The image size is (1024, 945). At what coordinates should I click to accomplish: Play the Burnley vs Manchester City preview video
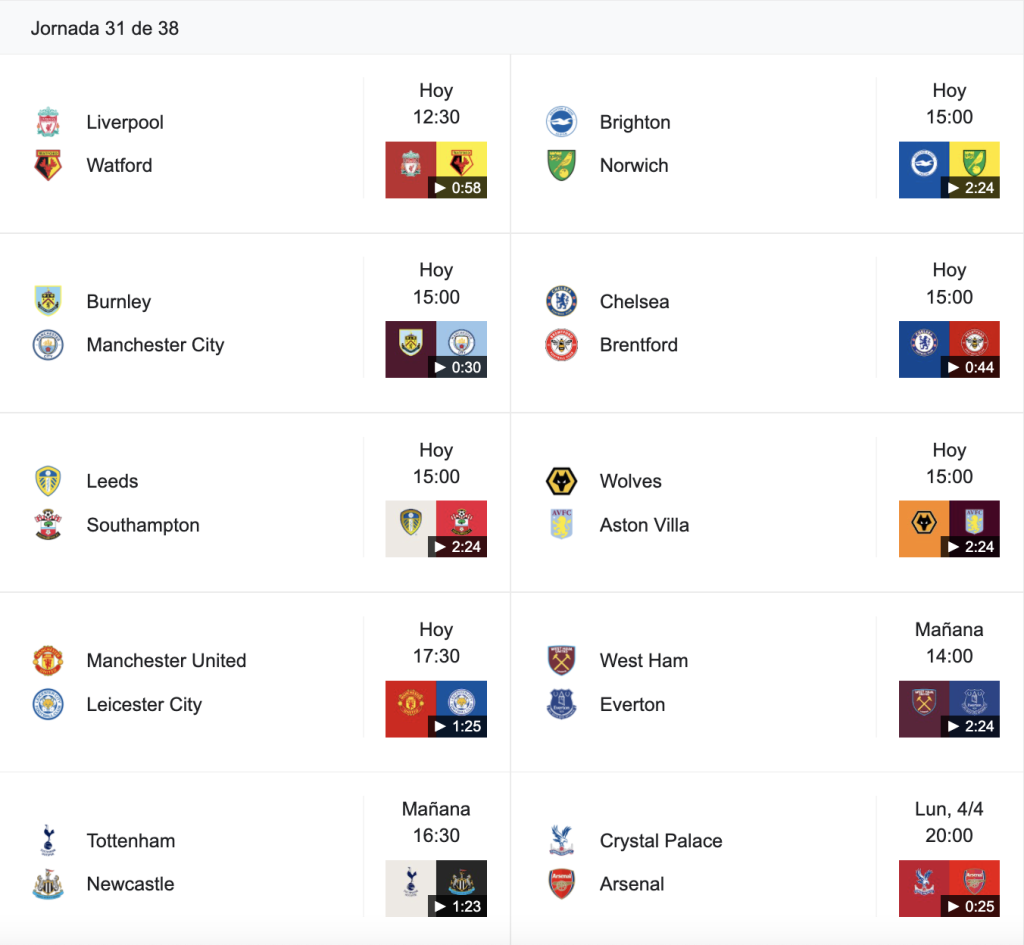[436, 349]
